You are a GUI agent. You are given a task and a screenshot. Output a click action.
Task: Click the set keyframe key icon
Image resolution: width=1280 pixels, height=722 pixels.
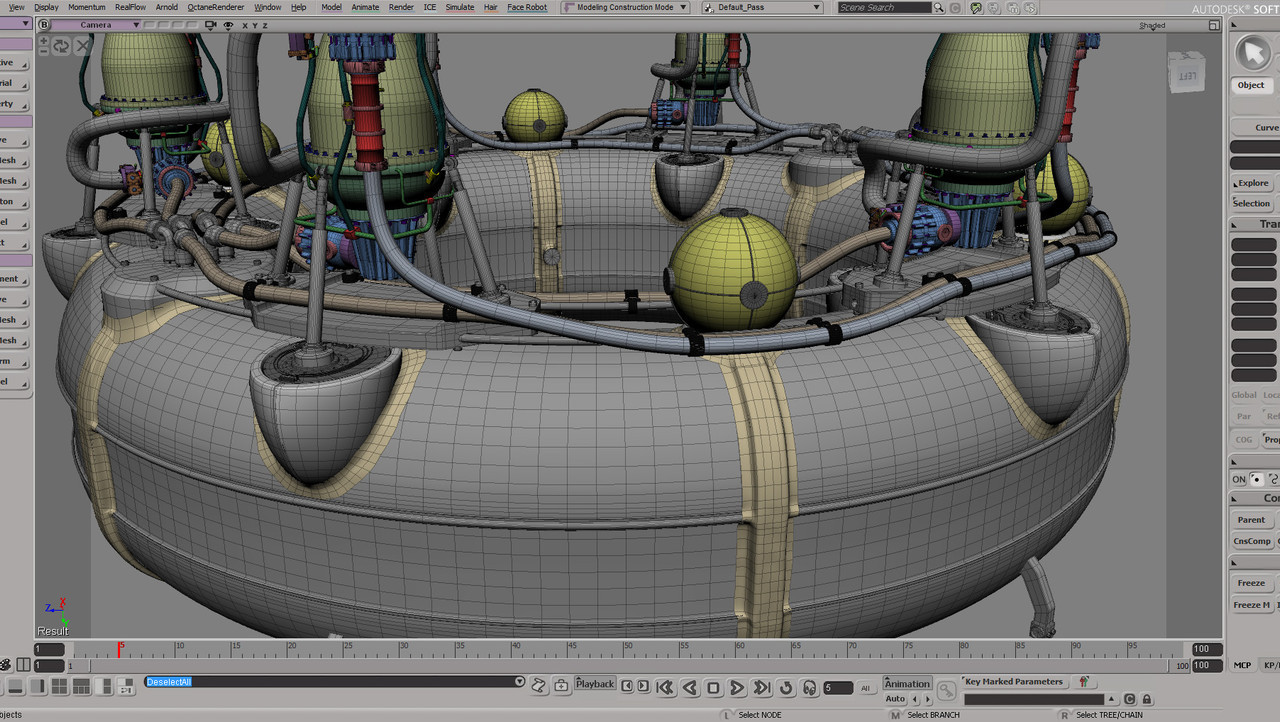(945, 690)
